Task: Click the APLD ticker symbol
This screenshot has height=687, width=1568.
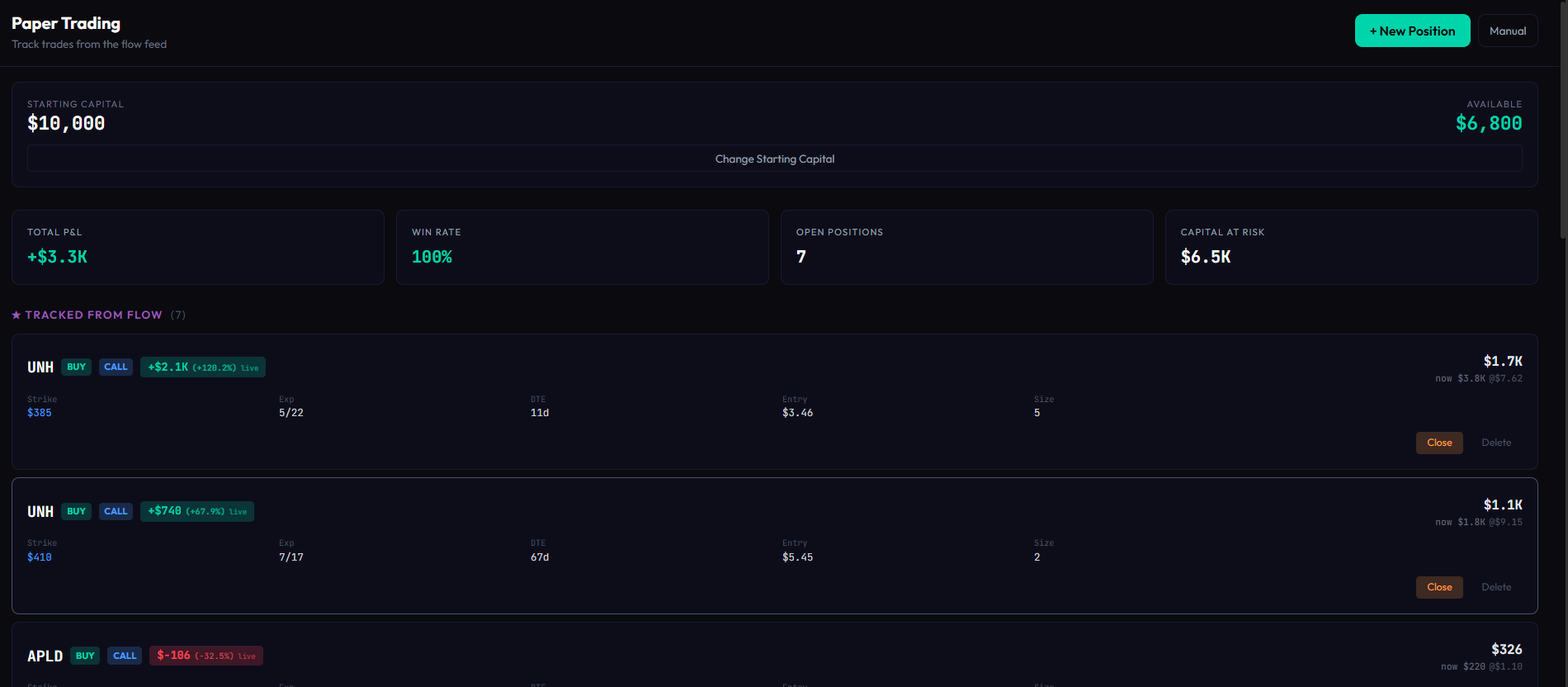Action: [x=45, y=656]
